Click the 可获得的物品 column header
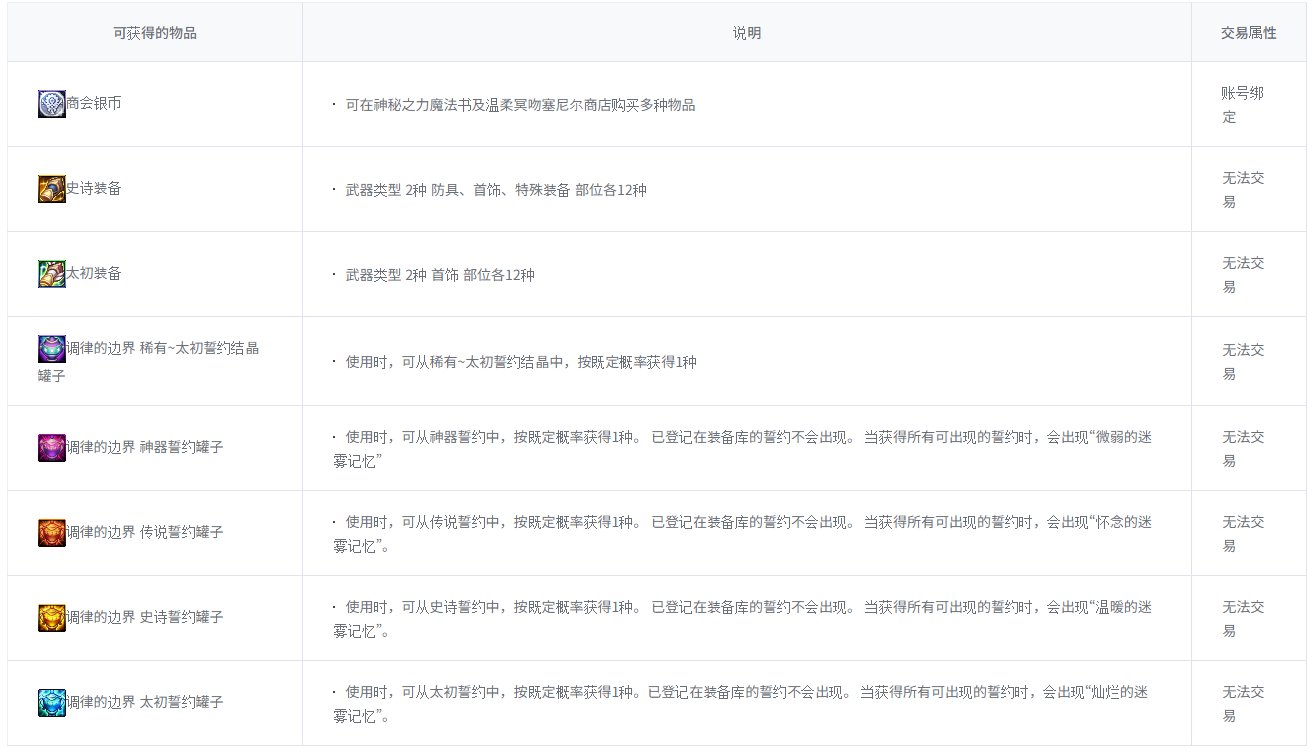Image resolution: width=1314 pixels, height=752 pixels. tap(155, 33)
